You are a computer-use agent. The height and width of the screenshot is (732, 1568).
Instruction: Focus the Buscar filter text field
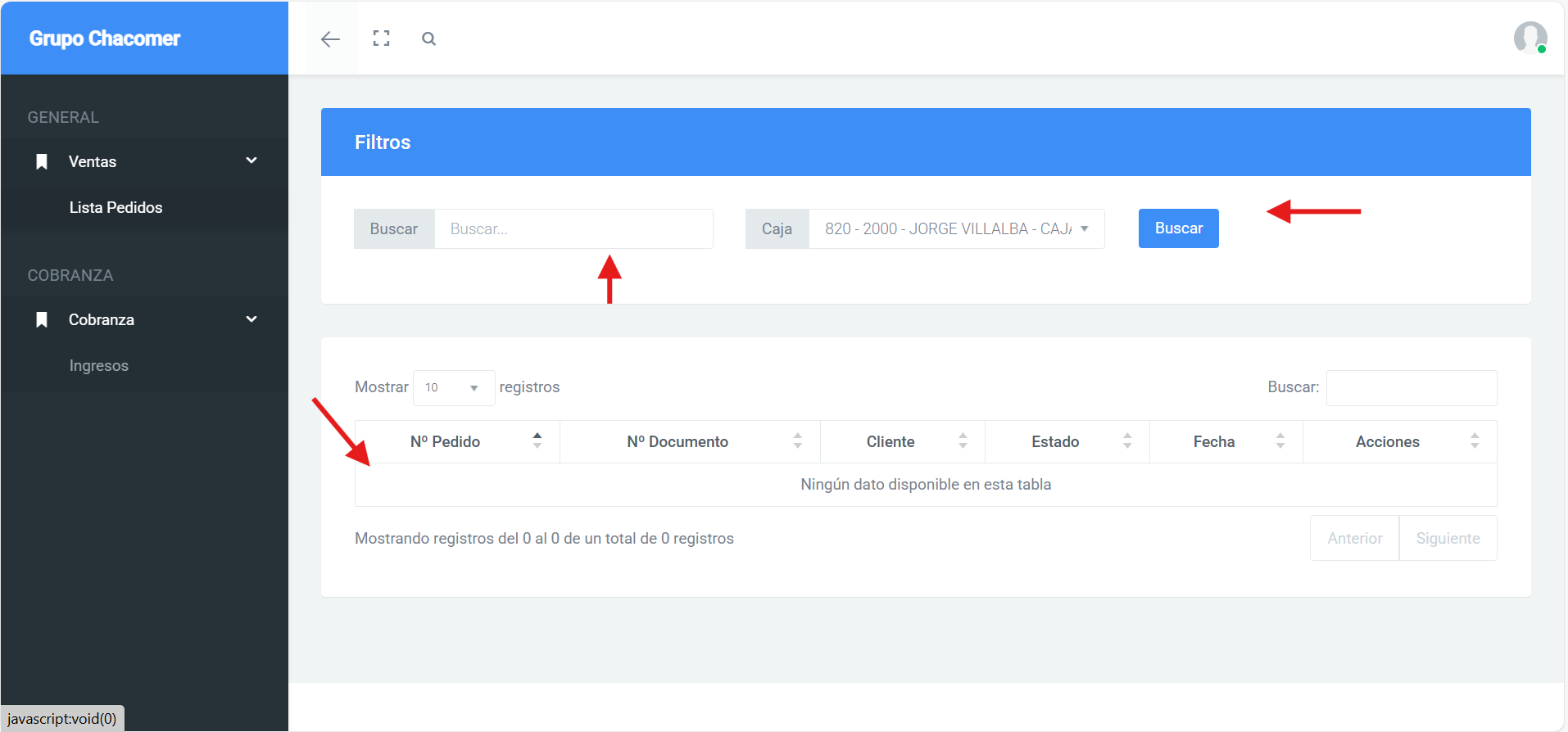pyautogui.click(x=573, y=229)
